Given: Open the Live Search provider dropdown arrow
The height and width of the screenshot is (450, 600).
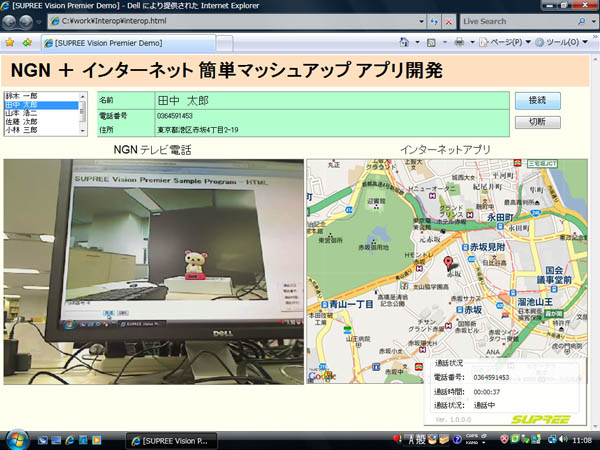Looking at the screenshot, I should tap(593, 21).
